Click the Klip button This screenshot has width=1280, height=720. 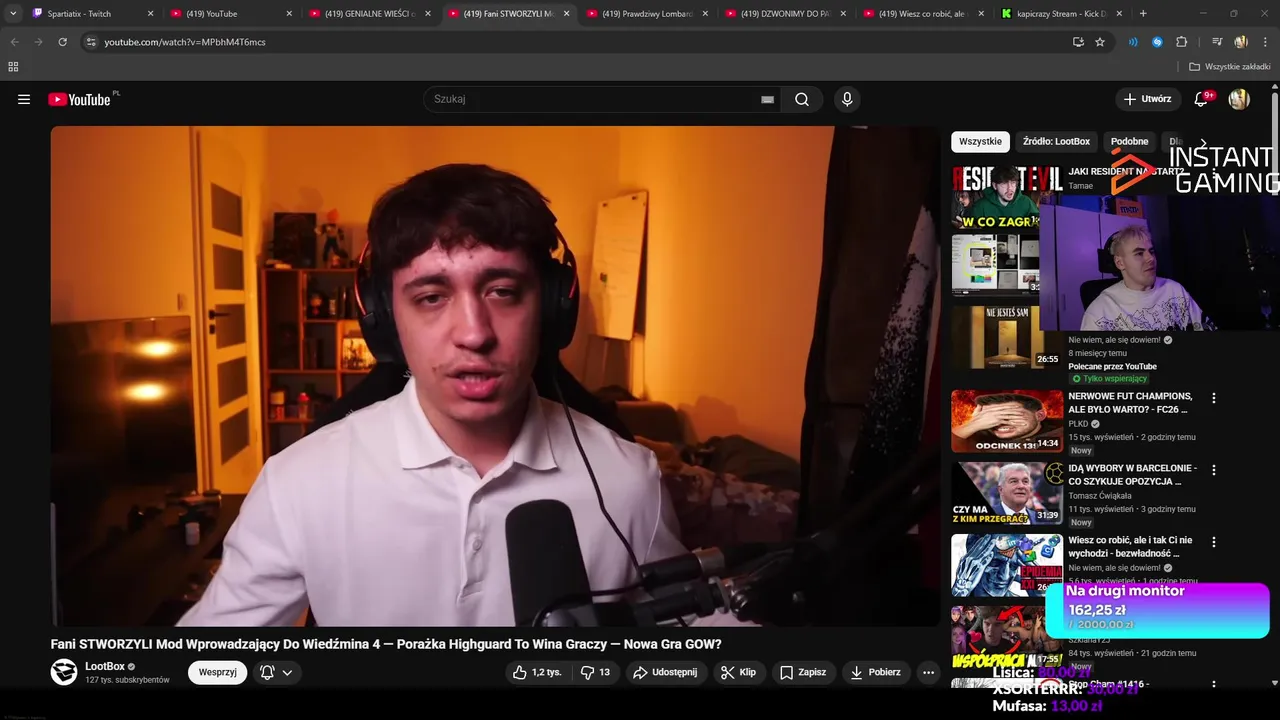click(738, 672)
